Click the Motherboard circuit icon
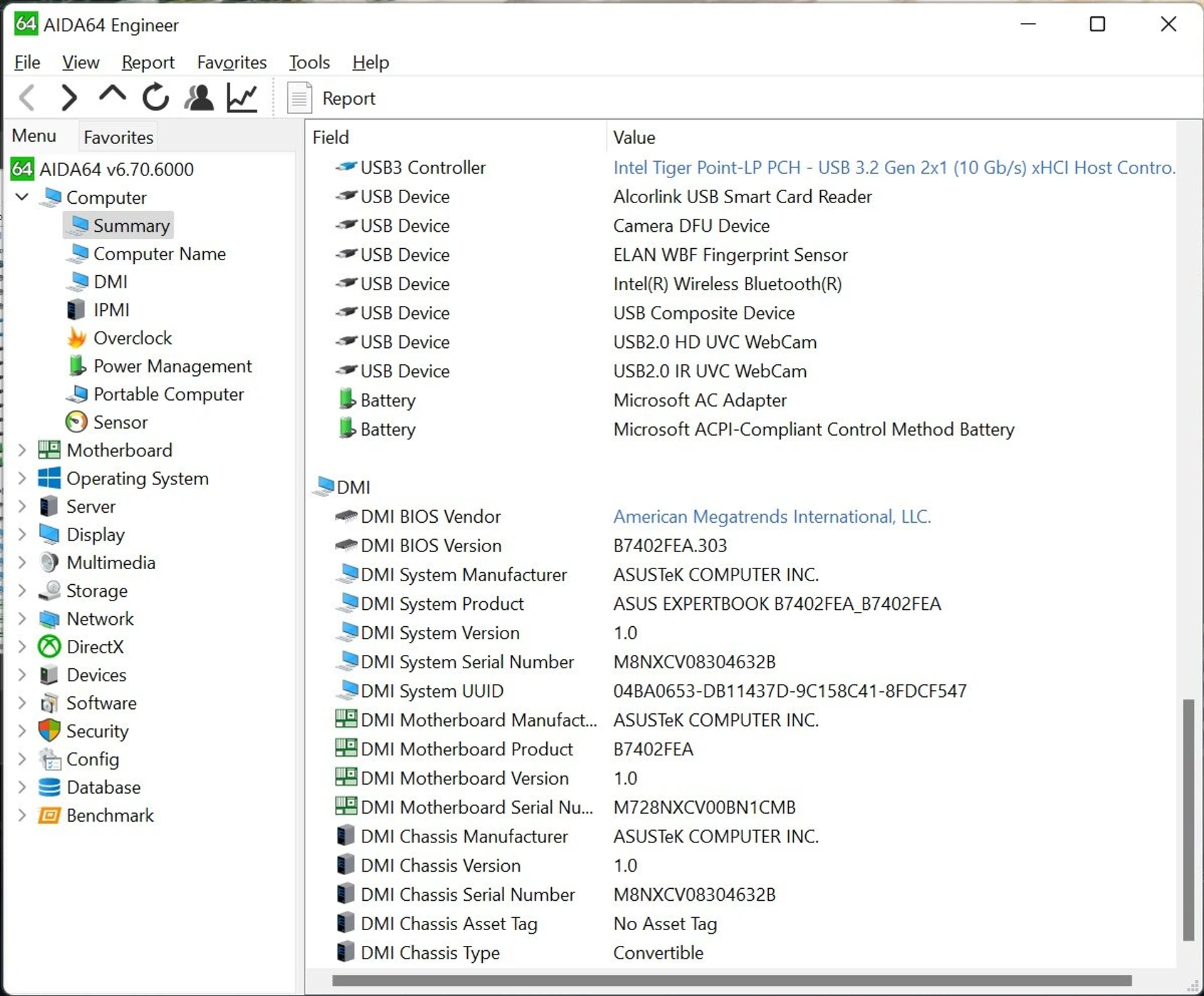 (50, 450)
